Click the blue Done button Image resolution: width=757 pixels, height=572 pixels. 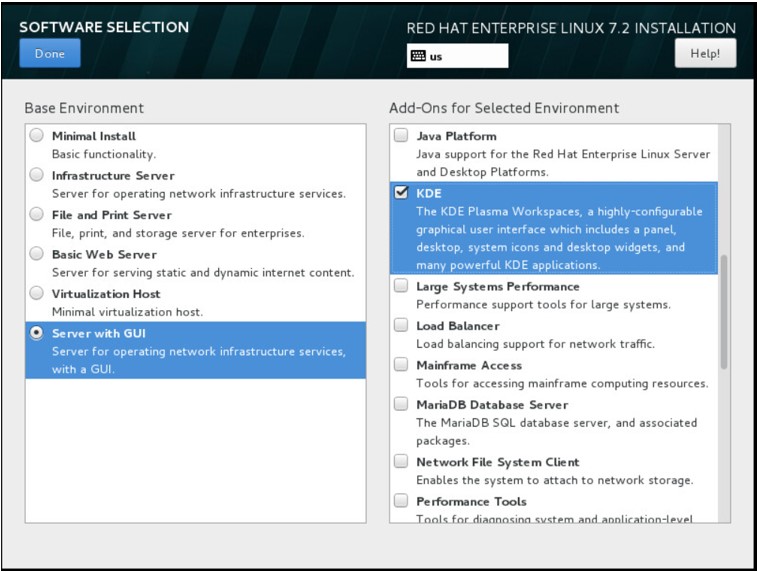(50, 53)
